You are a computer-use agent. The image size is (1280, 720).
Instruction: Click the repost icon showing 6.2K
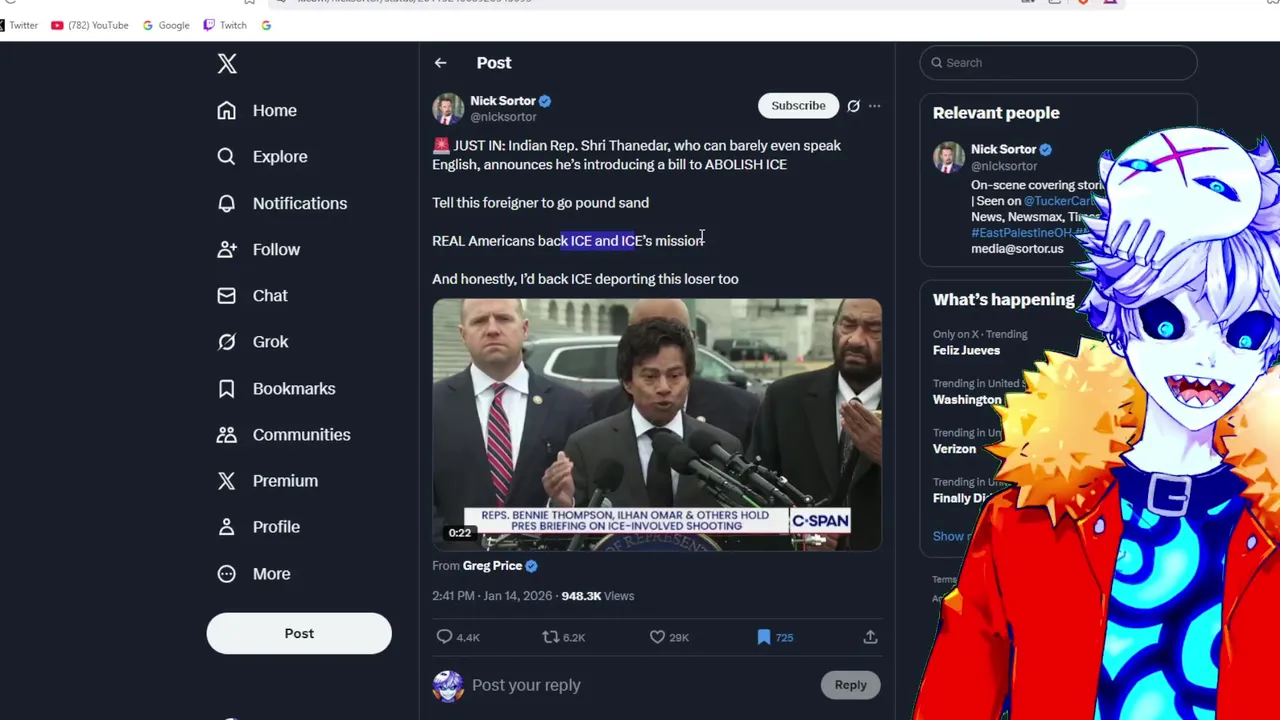point(550,637)
